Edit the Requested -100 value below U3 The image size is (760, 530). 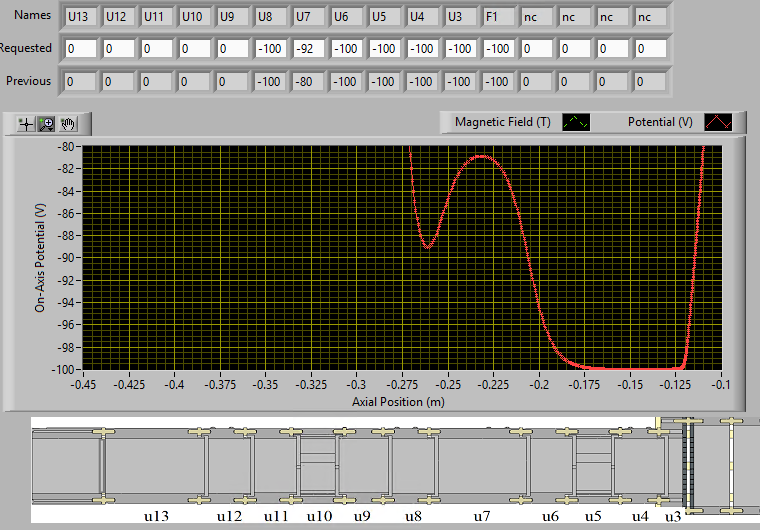tap(460, 48)
